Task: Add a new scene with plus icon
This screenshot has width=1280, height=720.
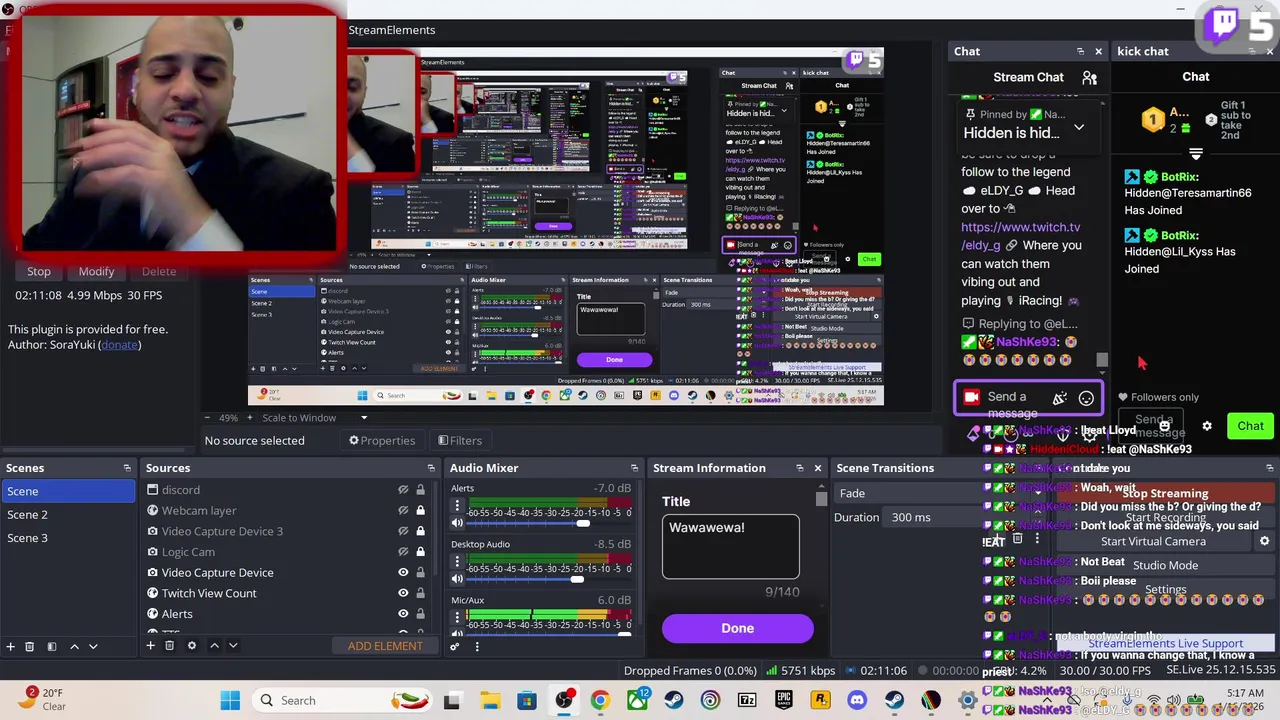Action: pos(10,646)
